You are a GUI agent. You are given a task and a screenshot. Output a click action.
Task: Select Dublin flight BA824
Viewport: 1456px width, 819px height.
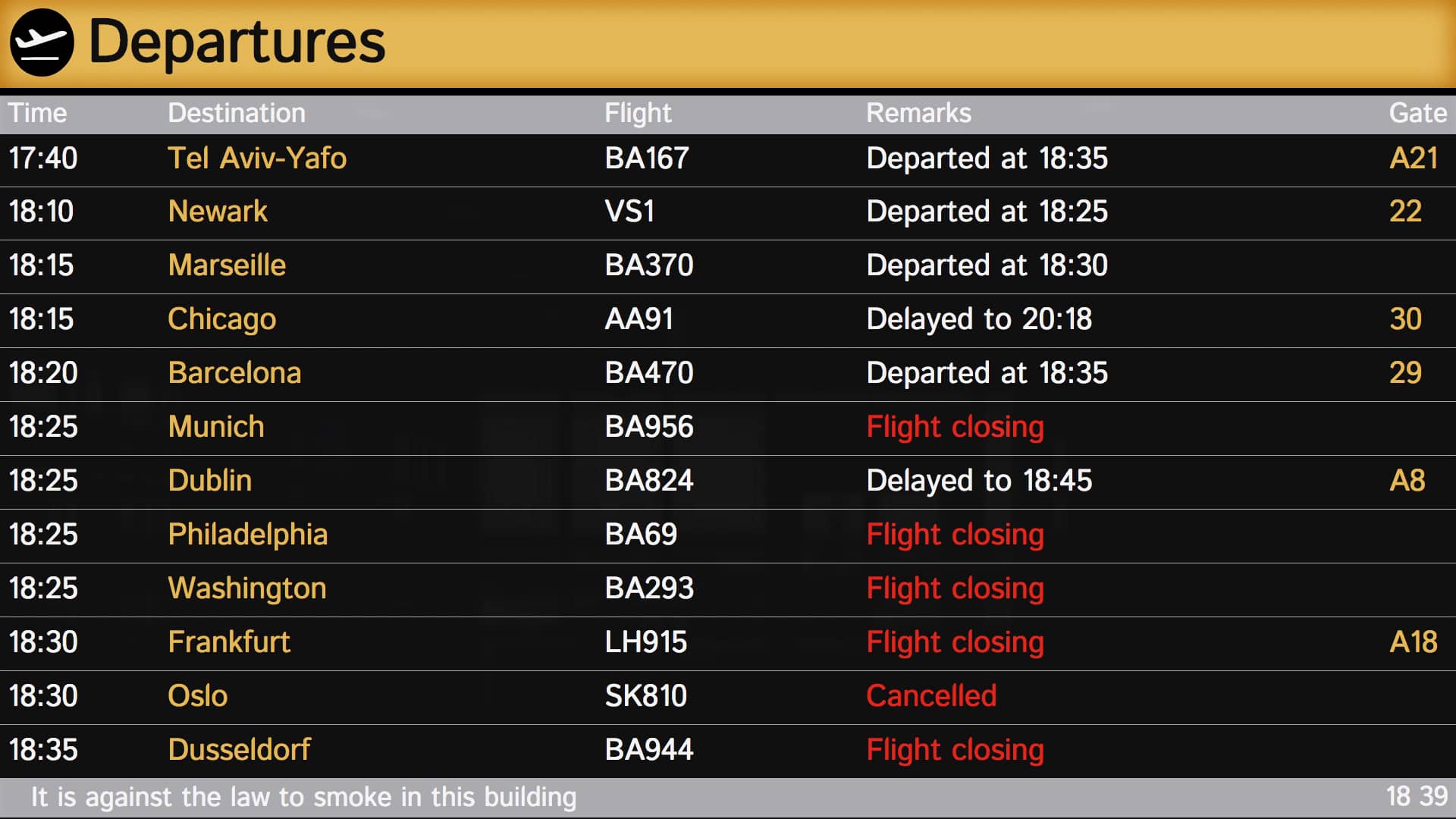click(649, 481)
